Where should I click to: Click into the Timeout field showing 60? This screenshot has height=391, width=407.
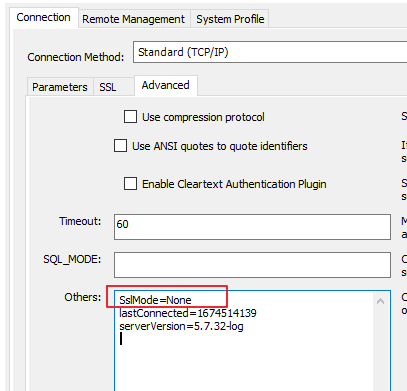coord(252,227)
